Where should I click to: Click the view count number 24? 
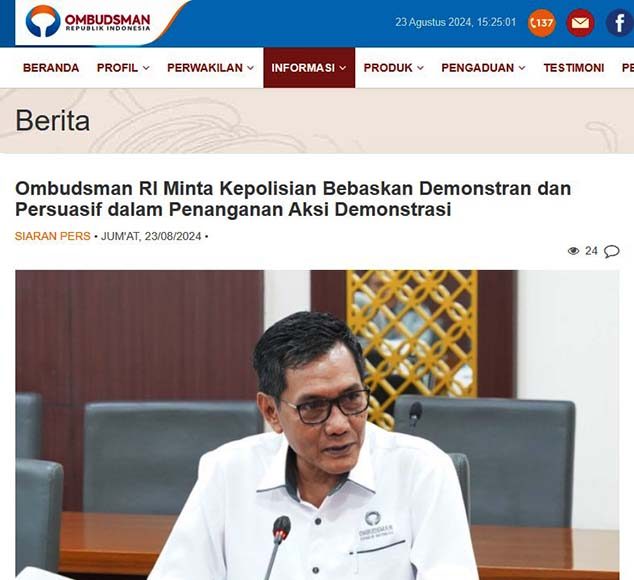click(x=591, y=251)
